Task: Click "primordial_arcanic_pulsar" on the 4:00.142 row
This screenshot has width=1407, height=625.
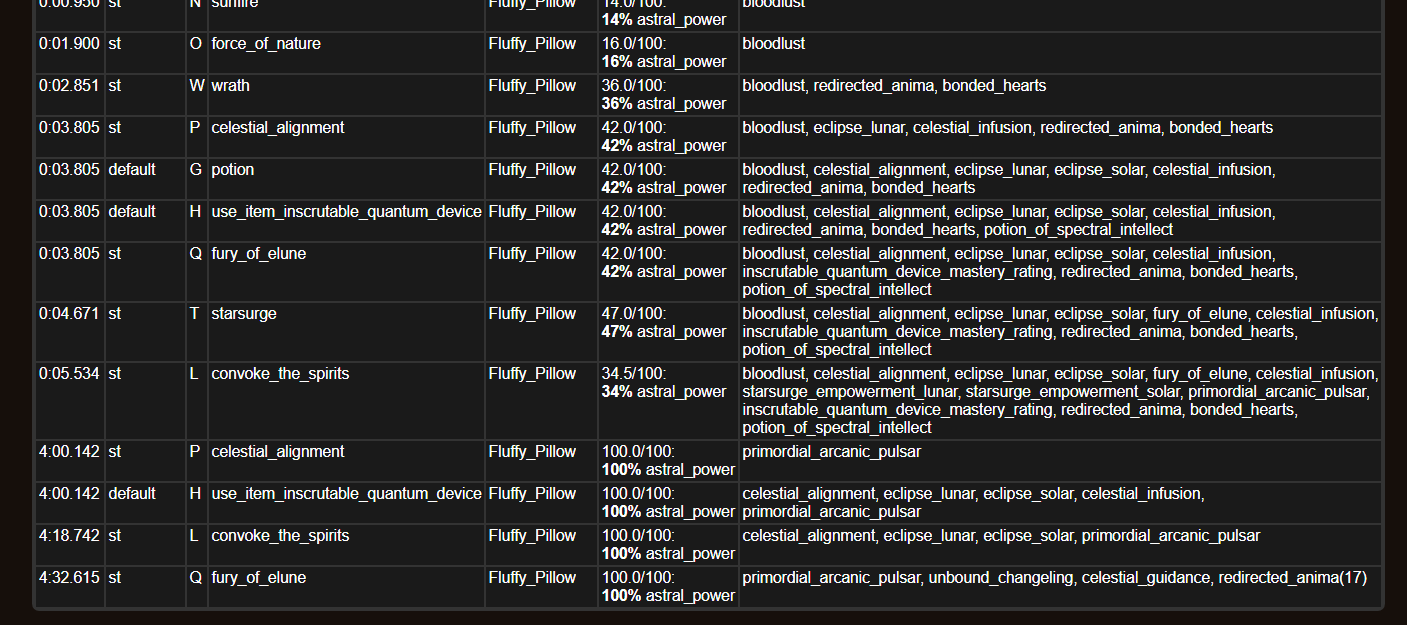Action: coord(830,451)
